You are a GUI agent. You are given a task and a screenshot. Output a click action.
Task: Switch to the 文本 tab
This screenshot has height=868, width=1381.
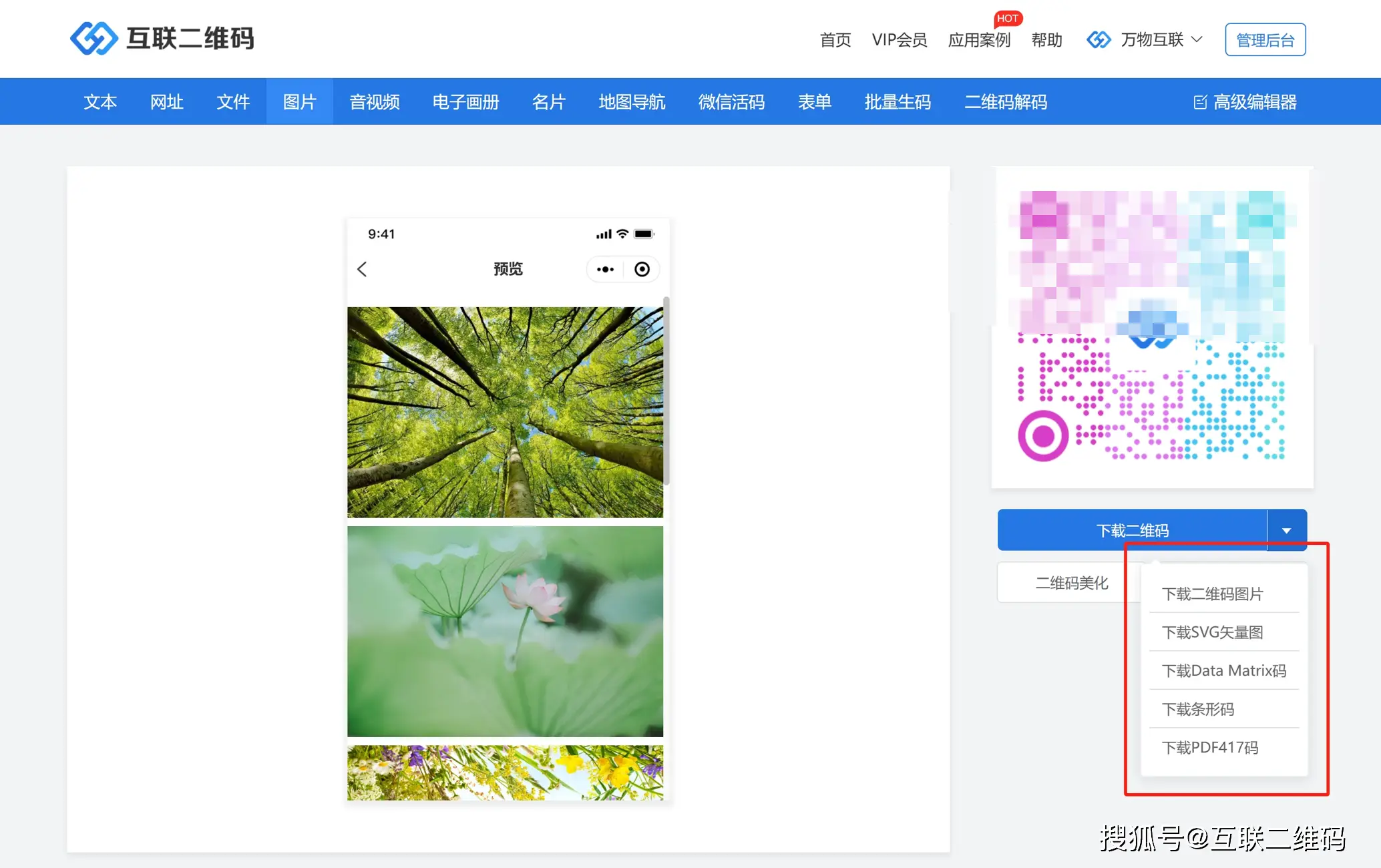[100, 101]
